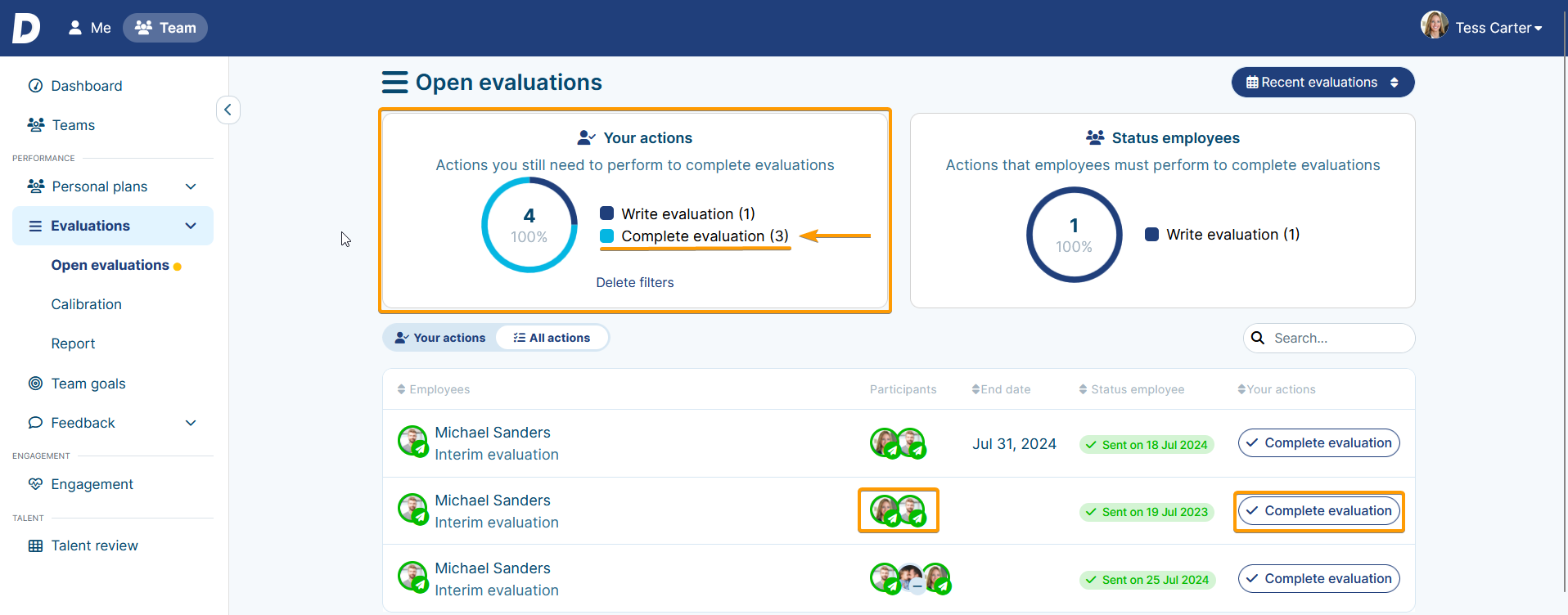Screen dimensions: 1568x615
Task: Open Tess Carter user menu
Action: click(x=1482, y=27)
